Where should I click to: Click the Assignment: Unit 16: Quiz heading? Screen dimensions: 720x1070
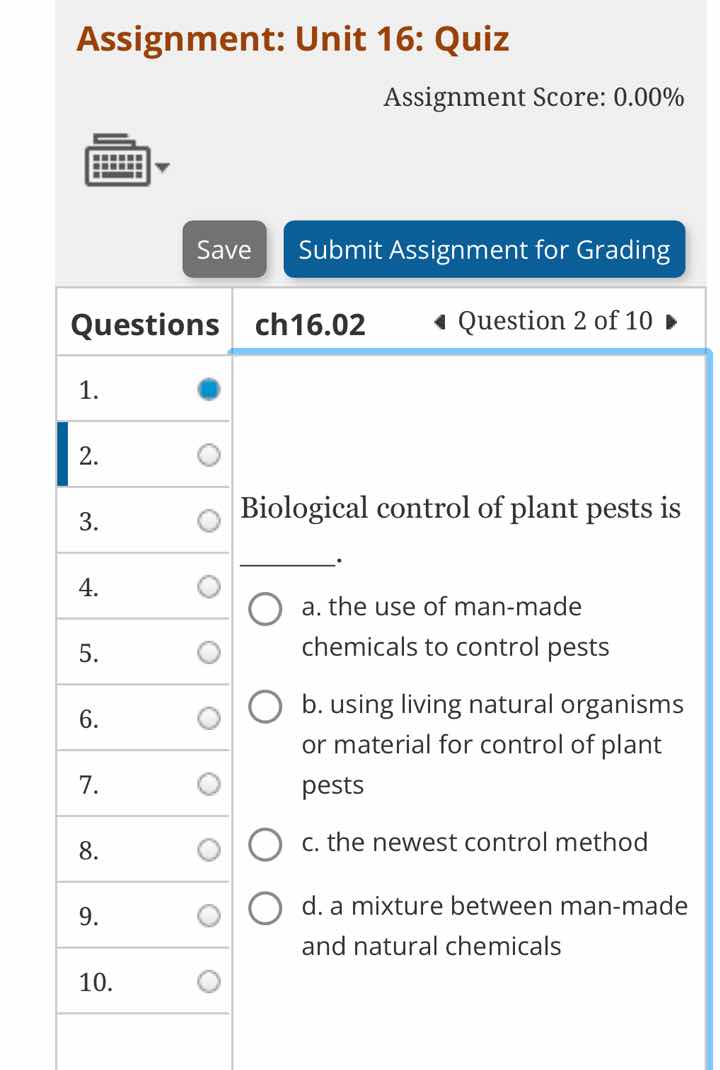[x=292, y=39]
